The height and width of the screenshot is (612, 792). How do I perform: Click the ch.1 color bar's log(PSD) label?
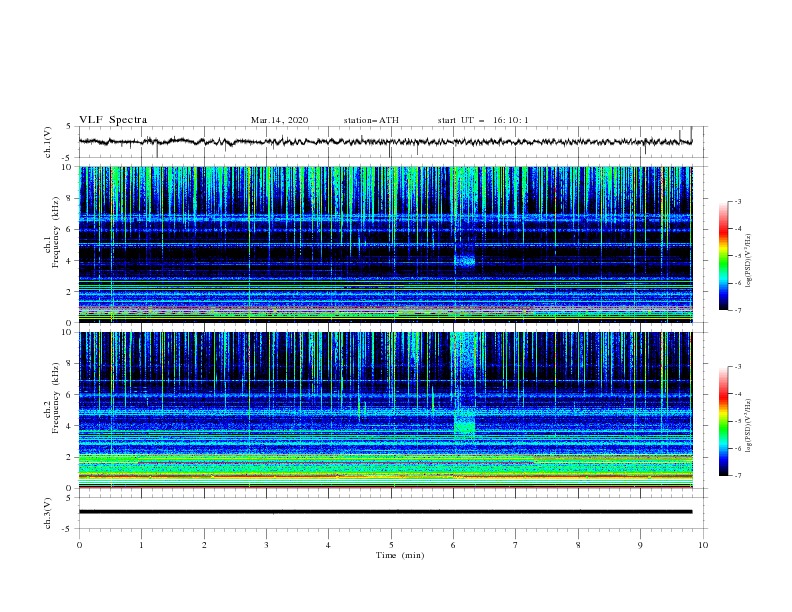coord(749,261)
